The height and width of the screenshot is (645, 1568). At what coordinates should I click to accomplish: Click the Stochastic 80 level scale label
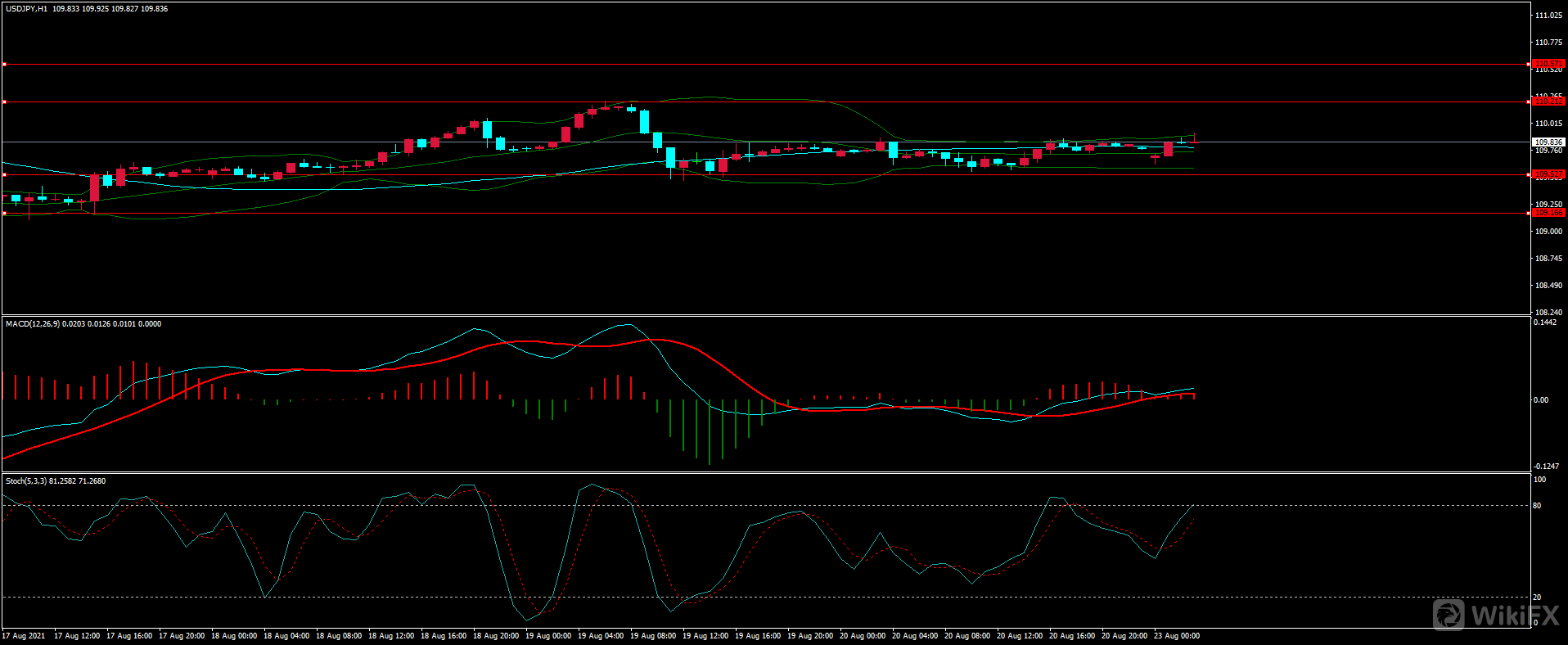click(1537, 506)
